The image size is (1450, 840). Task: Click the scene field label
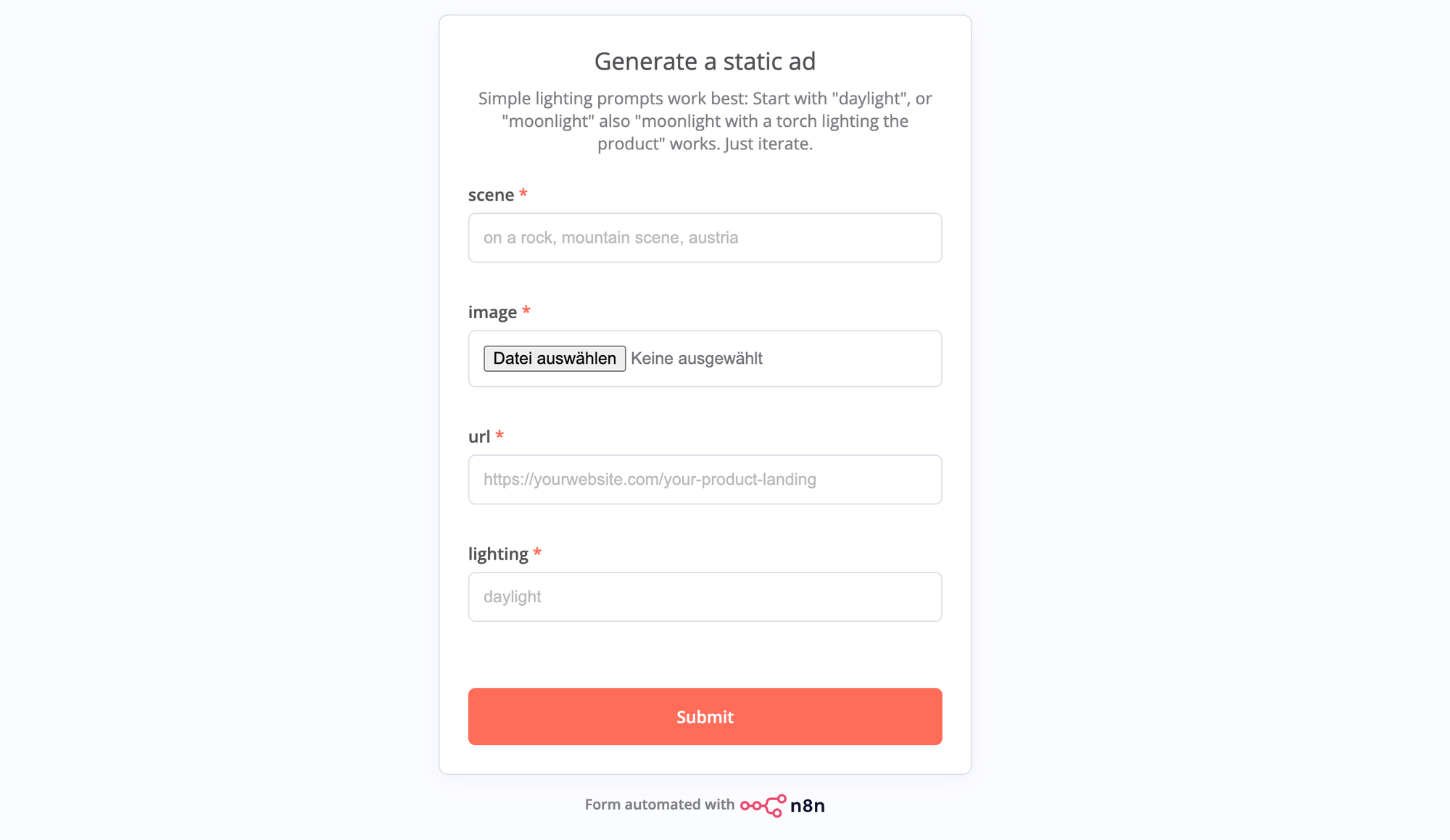491,195
